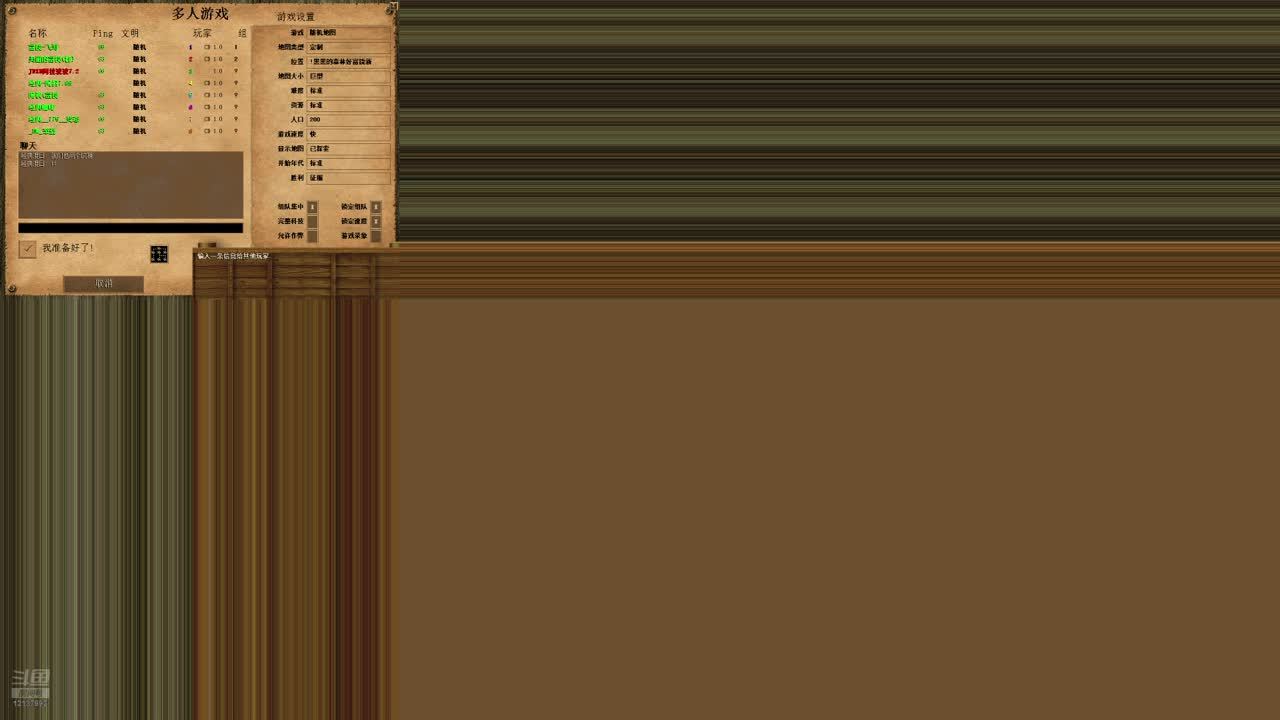Screen dimensions: 1280x720
Task: Open the 胜利 victory condition dropdown
Action: click(x=348, y=178)
